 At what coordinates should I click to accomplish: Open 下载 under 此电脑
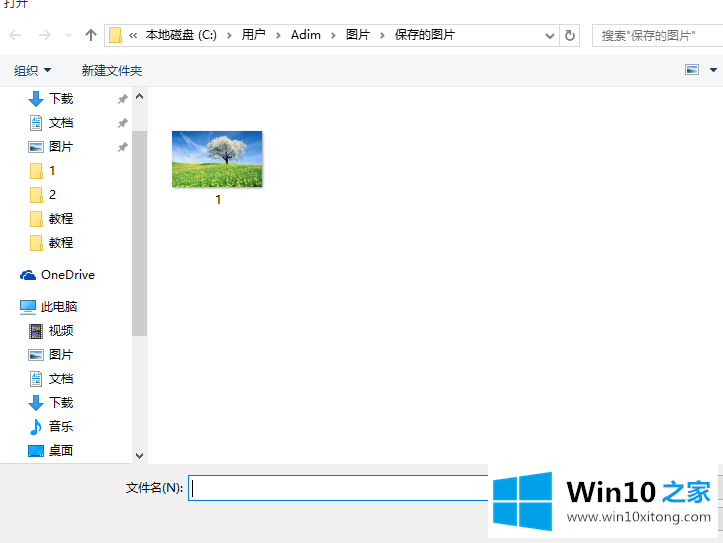61,402
